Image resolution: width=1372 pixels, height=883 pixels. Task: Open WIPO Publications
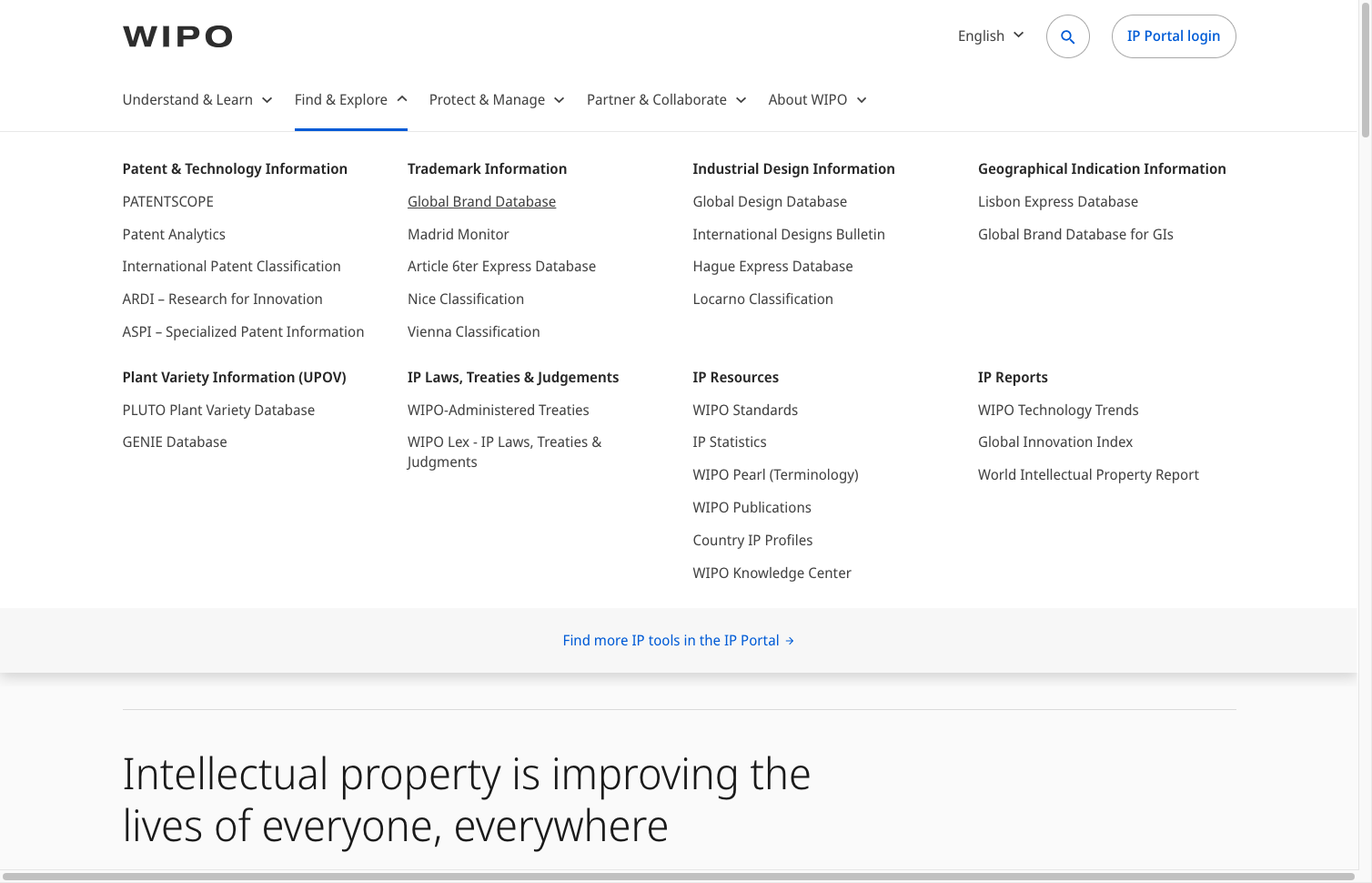coord(752,507)
